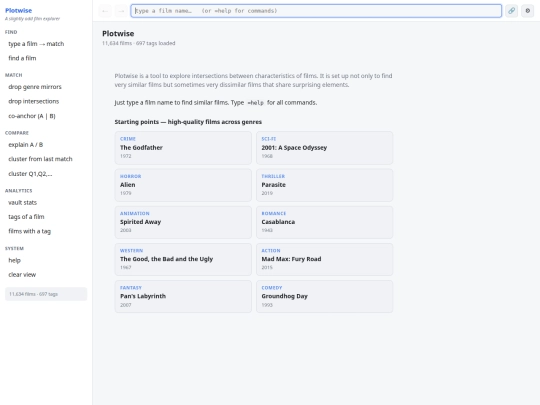Open The Godfather crime card

coord(183,148)
